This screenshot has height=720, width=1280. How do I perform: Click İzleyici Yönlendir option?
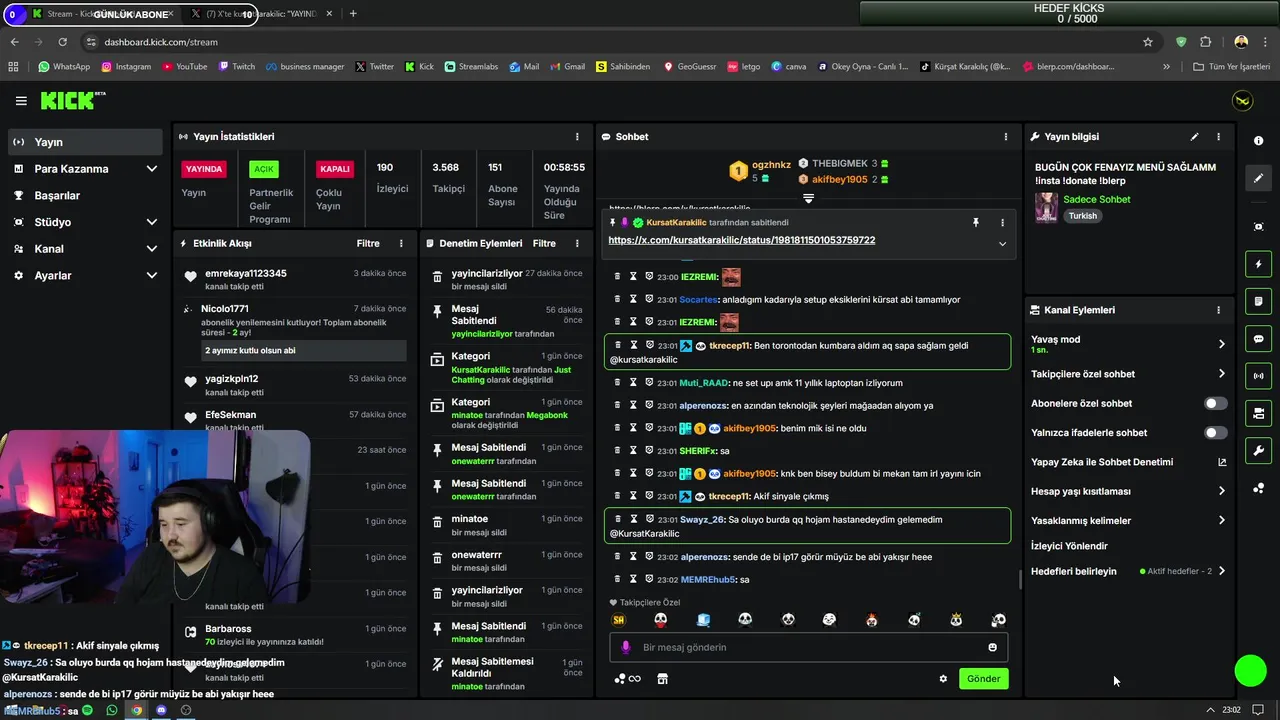coord(1069,546)
